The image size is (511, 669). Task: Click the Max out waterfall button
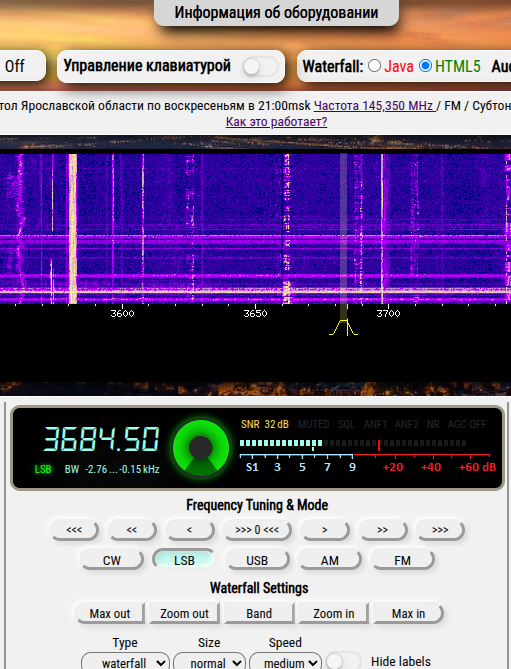pos(110,614)
